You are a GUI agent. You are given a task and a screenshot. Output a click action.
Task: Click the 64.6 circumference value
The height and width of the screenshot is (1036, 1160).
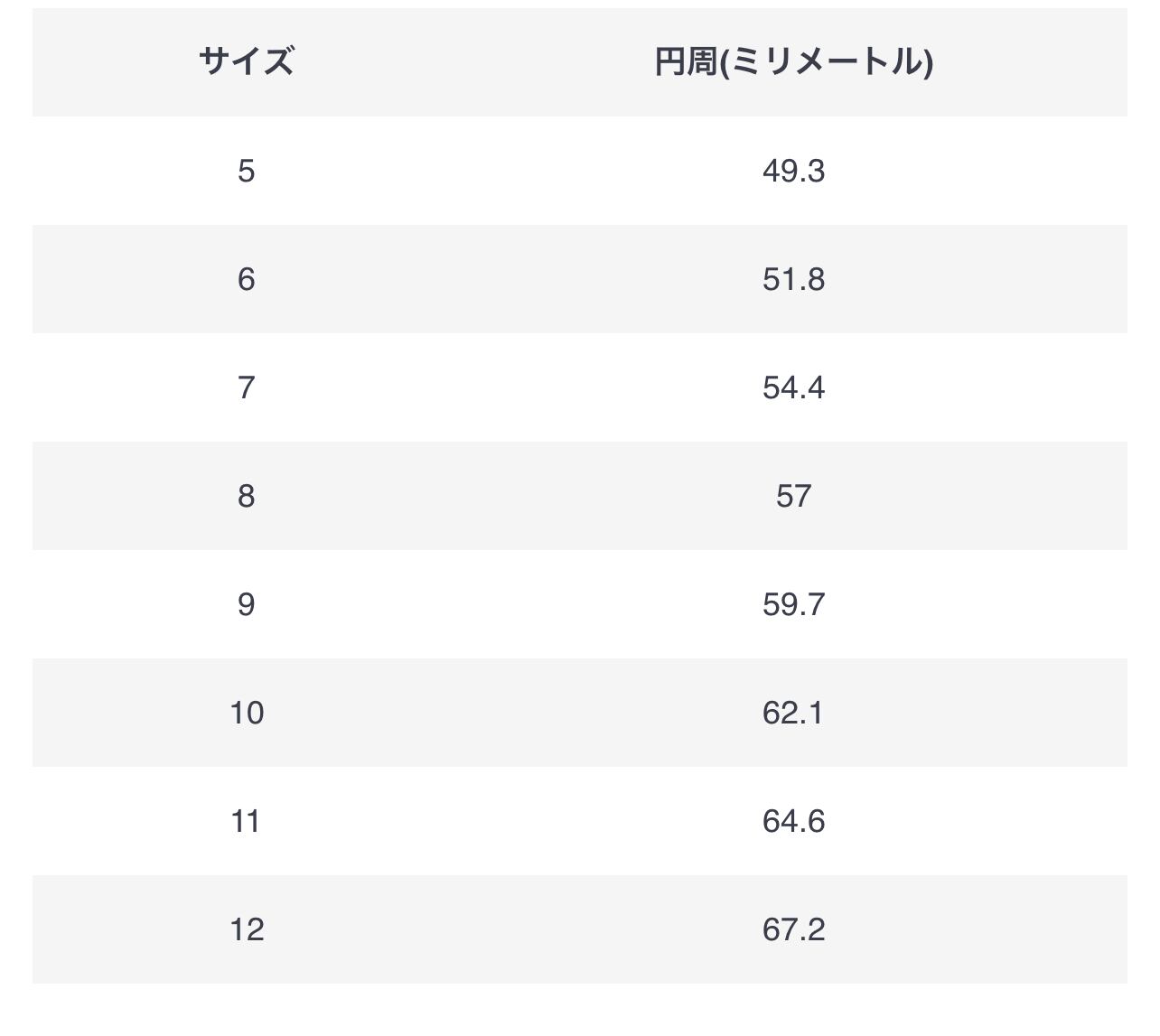coord(793,821)
